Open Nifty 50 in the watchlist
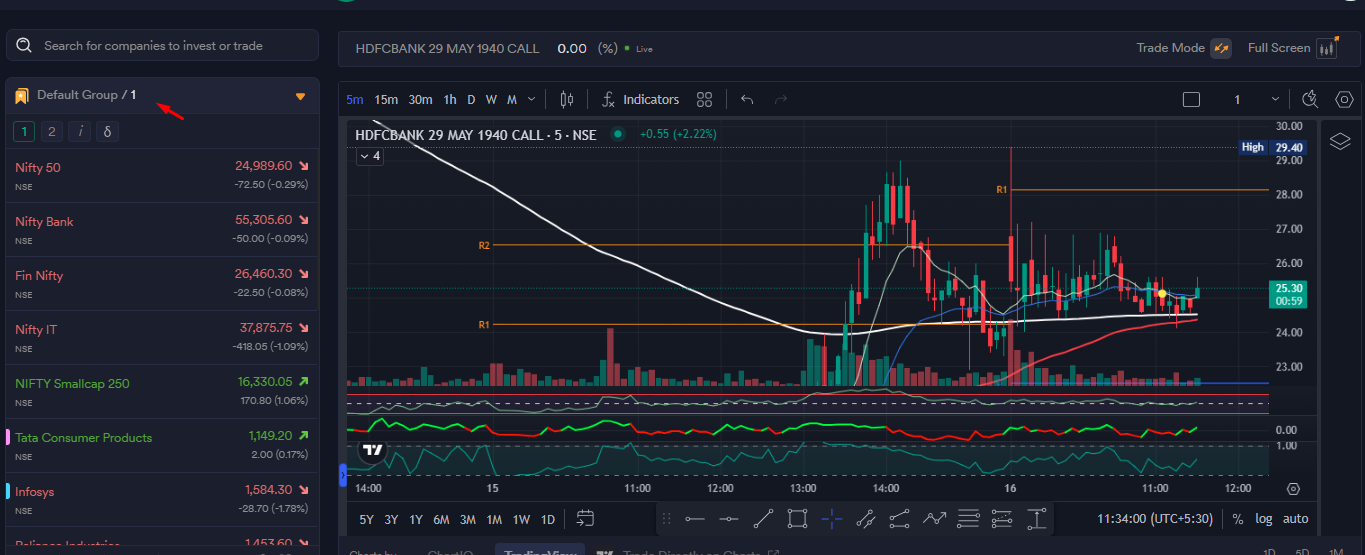1365x555 pixels. click(162, 176)
